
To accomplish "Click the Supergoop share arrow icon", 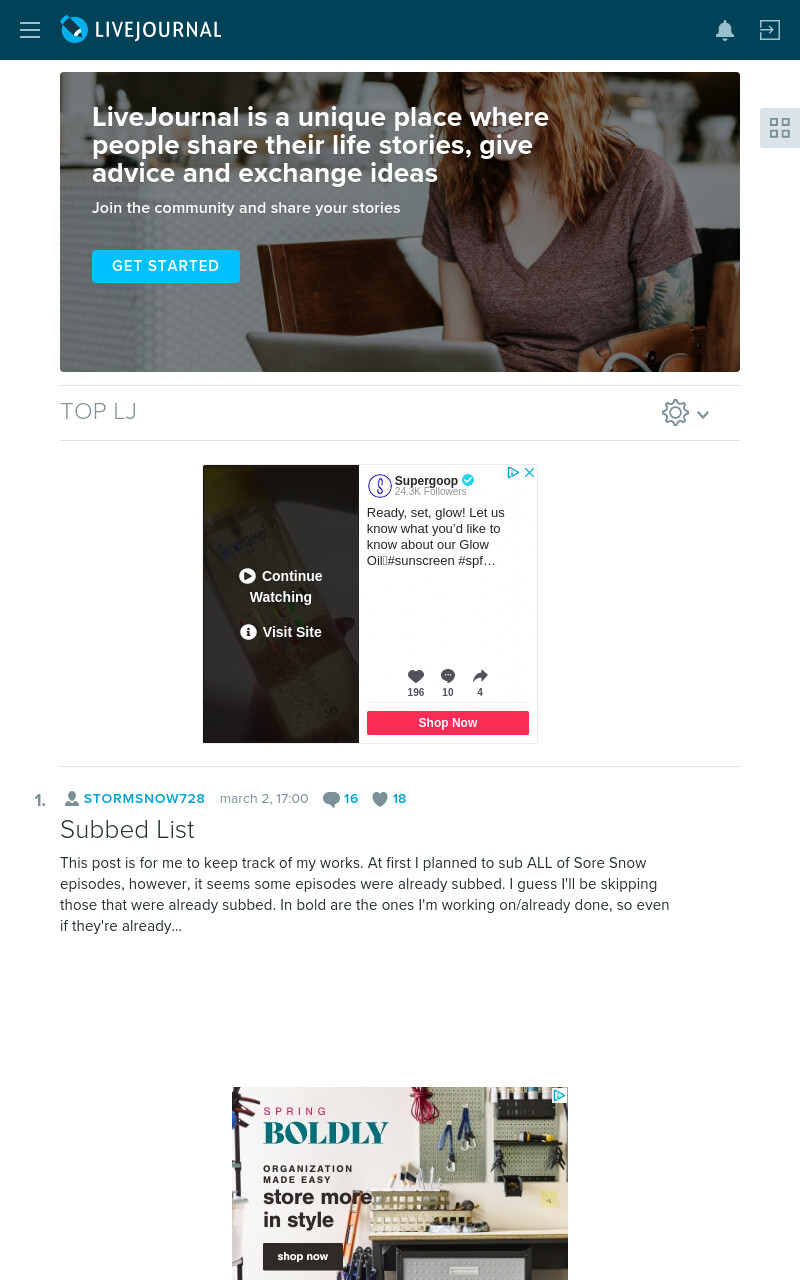I will (x=480, y=676).
